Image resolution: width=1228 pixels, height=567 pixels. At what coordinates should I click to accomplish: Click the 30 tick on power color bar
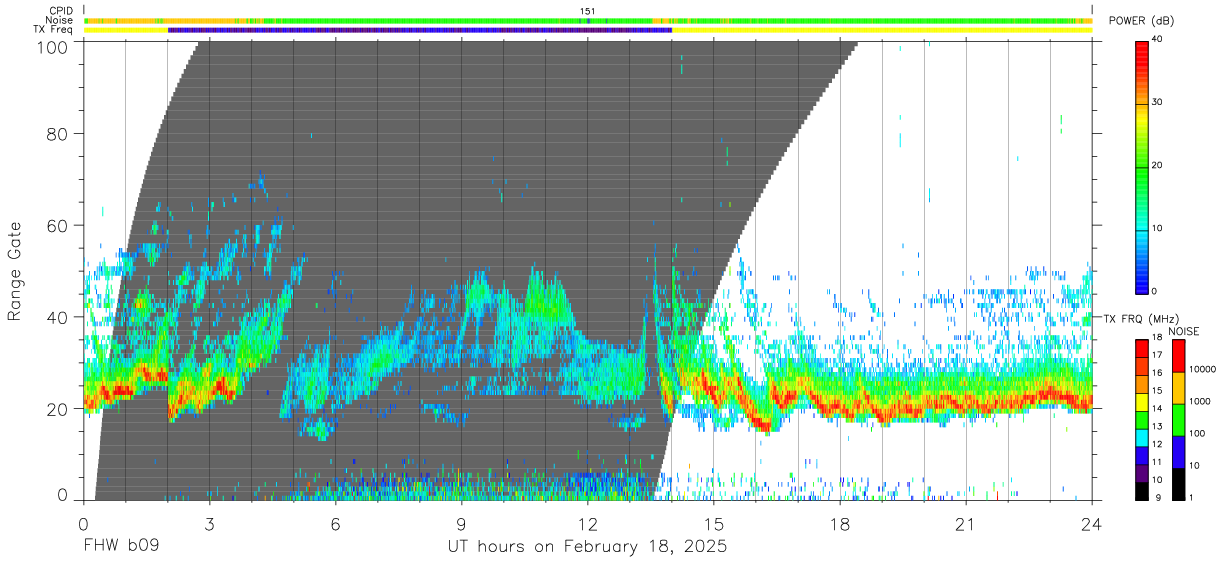point(1158,103)
